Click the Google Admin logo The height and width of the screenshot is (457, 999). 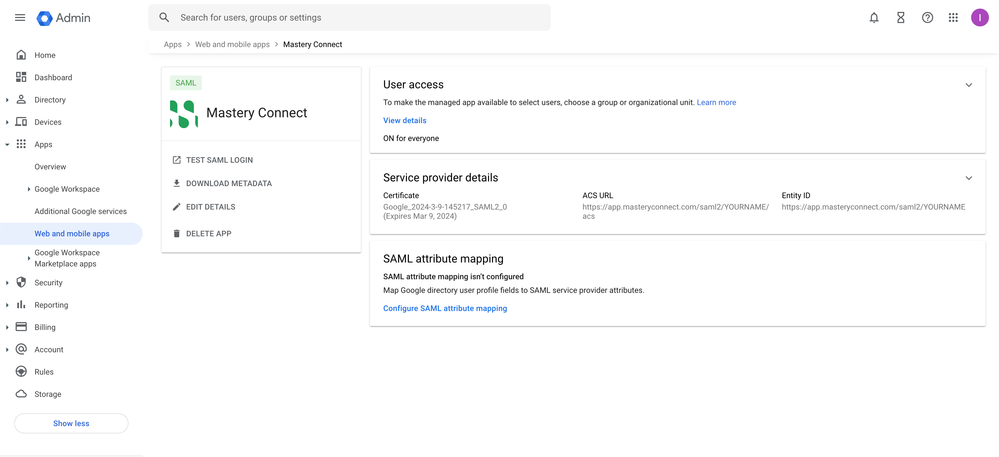coord(64,18)
